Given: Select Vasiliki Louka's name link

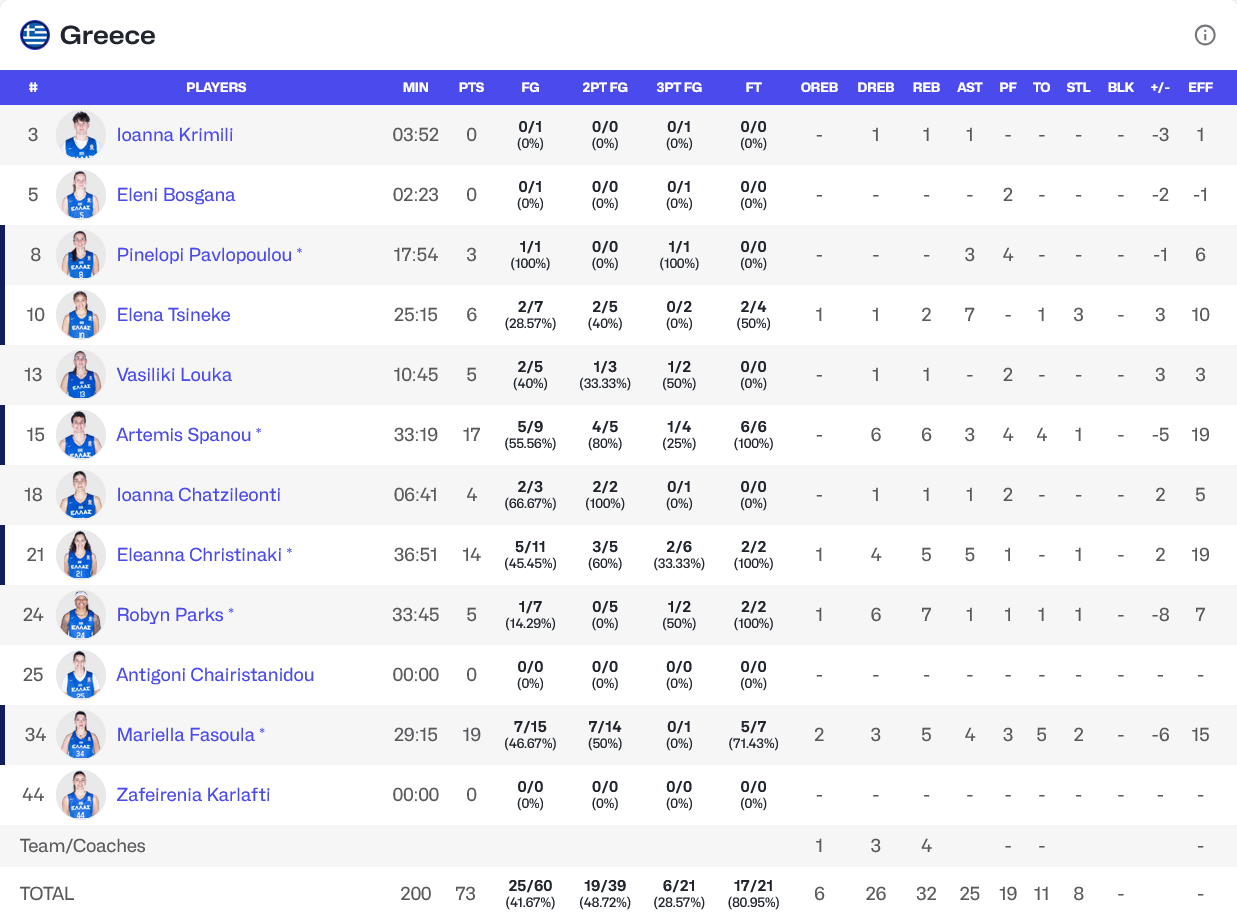Looking at the screenshot, I should [x=174, y=375].
